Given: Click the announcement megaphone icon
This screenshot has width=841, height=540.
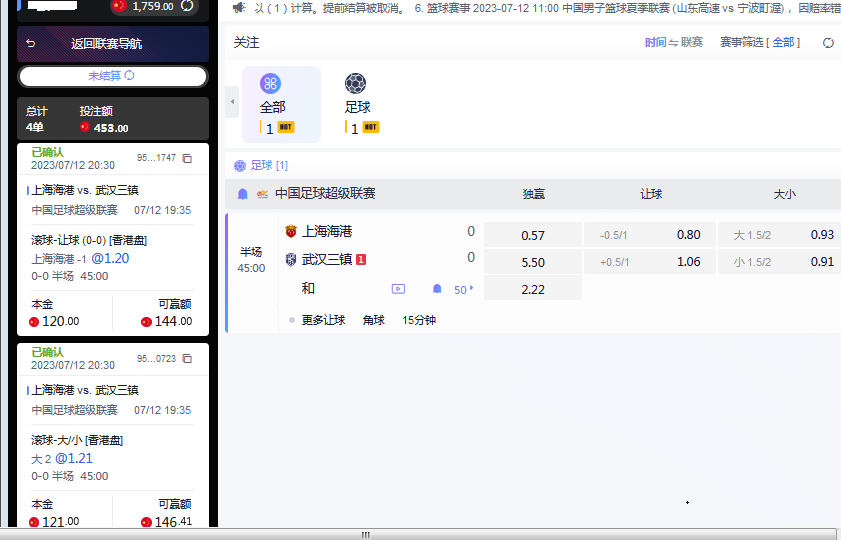Looking at the screenshot, I should (x=239, y=8).
